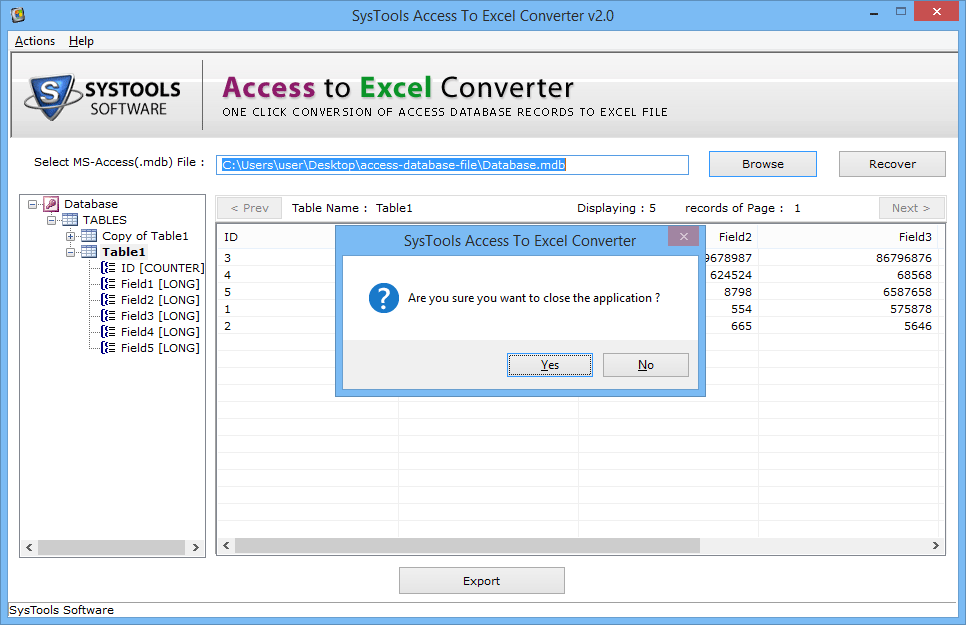This screenshot has height=625, width=966.
Task: Click the Field3 cell value 68568
Action: click(x=914, y=275)
